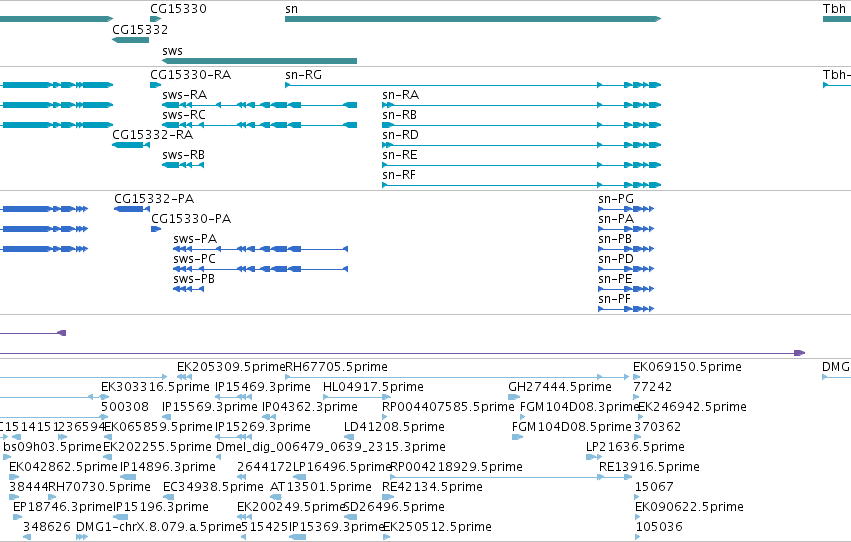
Task: Click the 105036 feature label
Action: pos(659,527)
